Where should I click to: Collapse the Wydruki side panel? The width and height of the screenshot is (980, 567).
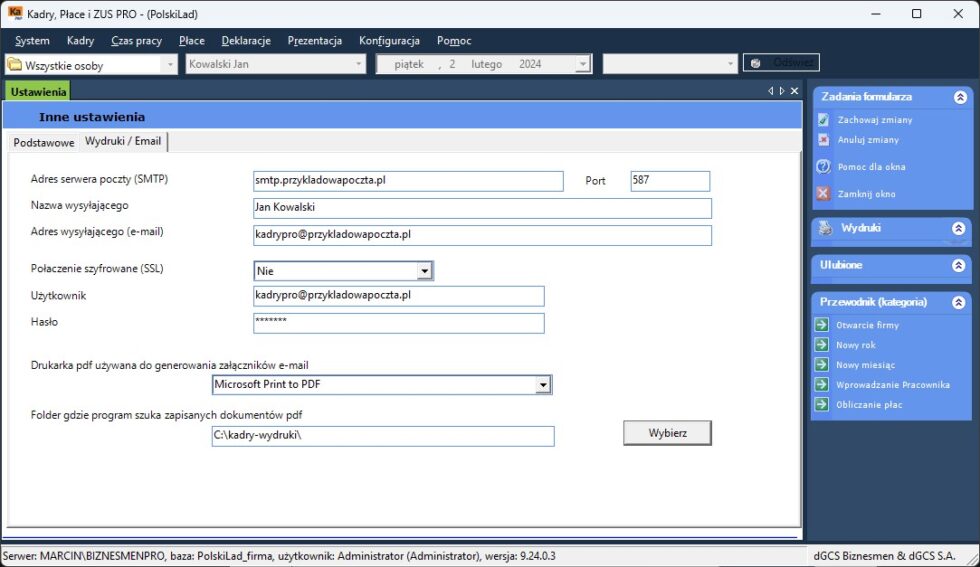click(x=959, y=228)
